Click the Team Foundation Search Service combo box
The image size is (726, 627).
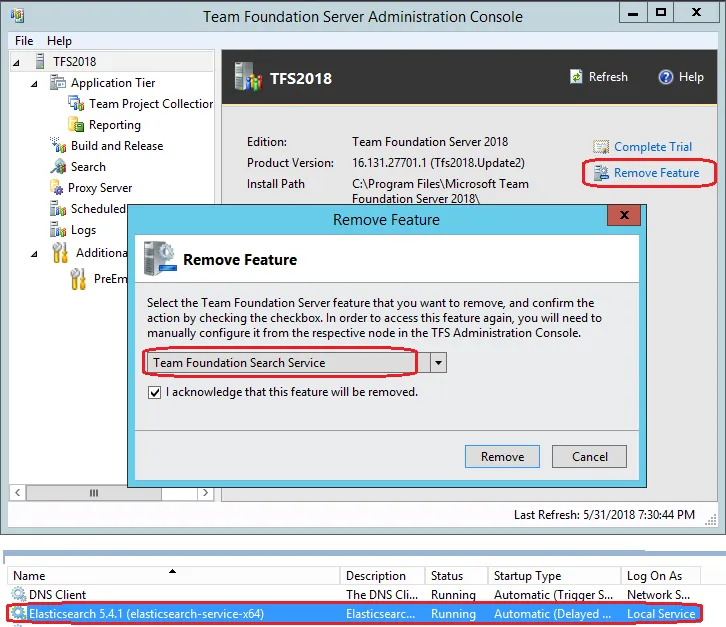coord(296,363)
